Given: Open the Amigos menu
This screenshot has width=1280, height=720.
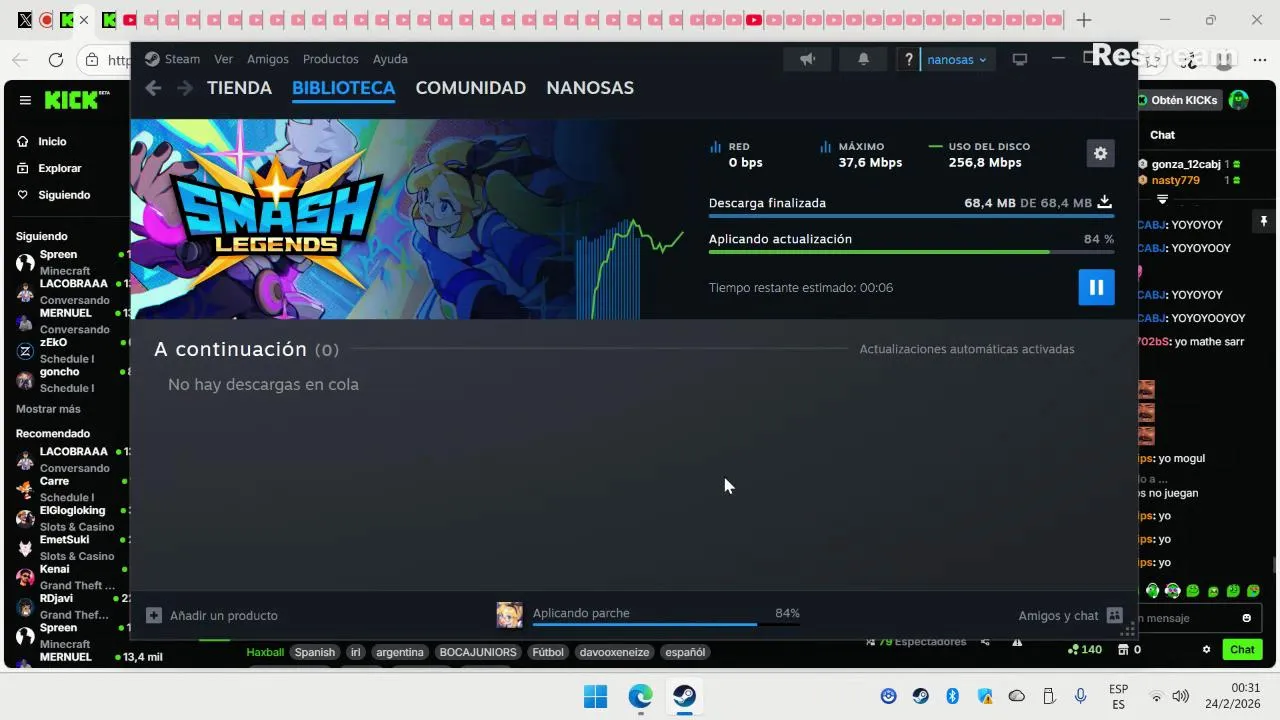Looking at the screenshot, I should tap(268, 59).
